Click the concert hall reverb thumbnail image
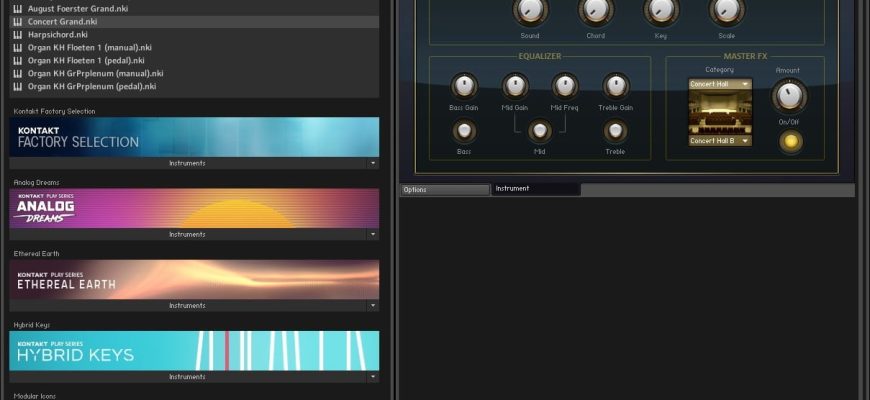This screenshot has height=400, width=870. tap(720, 113)
